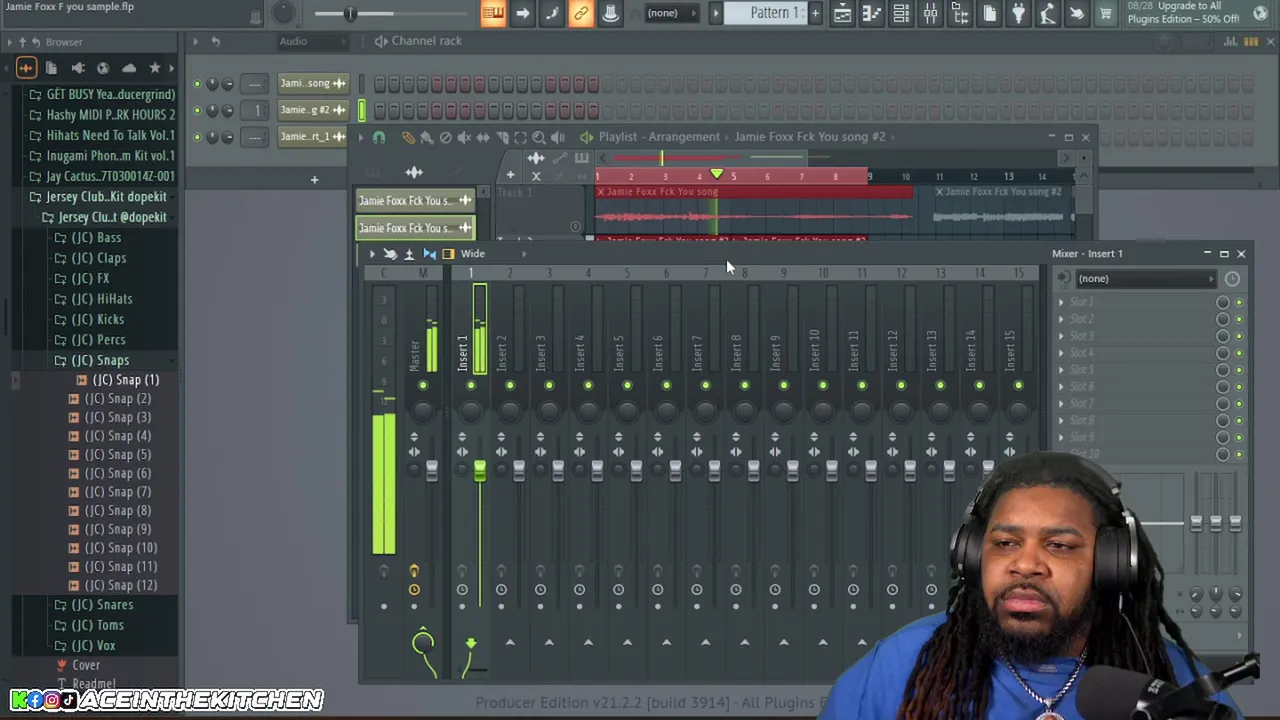Open the Piano roll view toolbar icon
Viewport: 1280px width, 720px height.
point(872,13)
